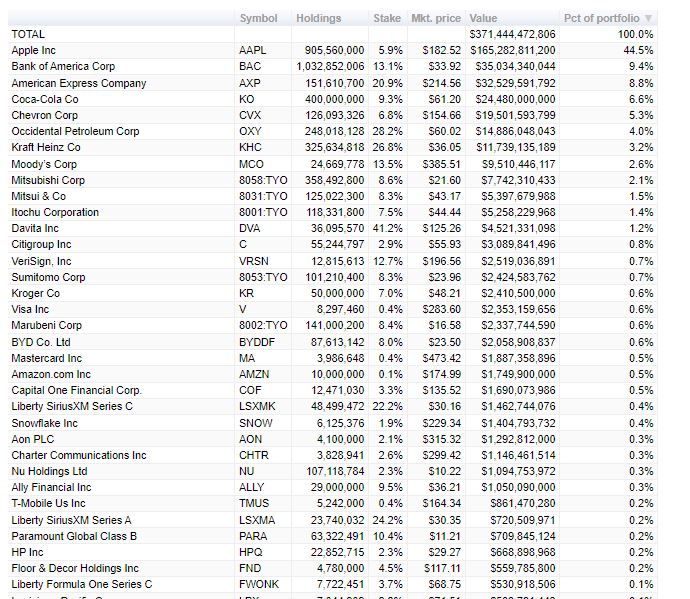
Task: Click the VRSN symbol cell
Action: tap(253, 261)
